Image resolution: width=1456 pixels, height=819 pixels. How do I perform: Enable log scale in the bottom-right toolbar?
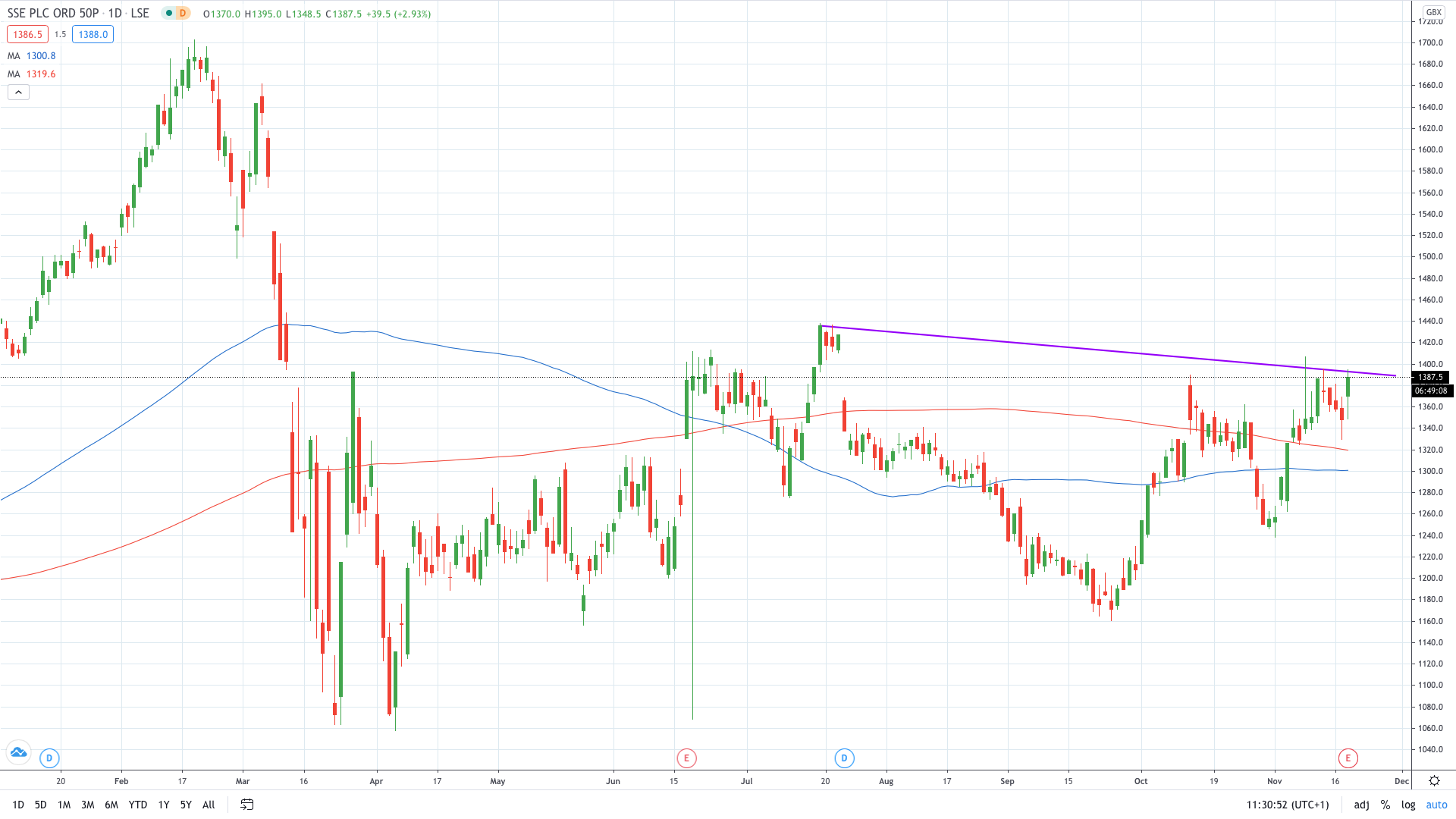point(1408,805)
